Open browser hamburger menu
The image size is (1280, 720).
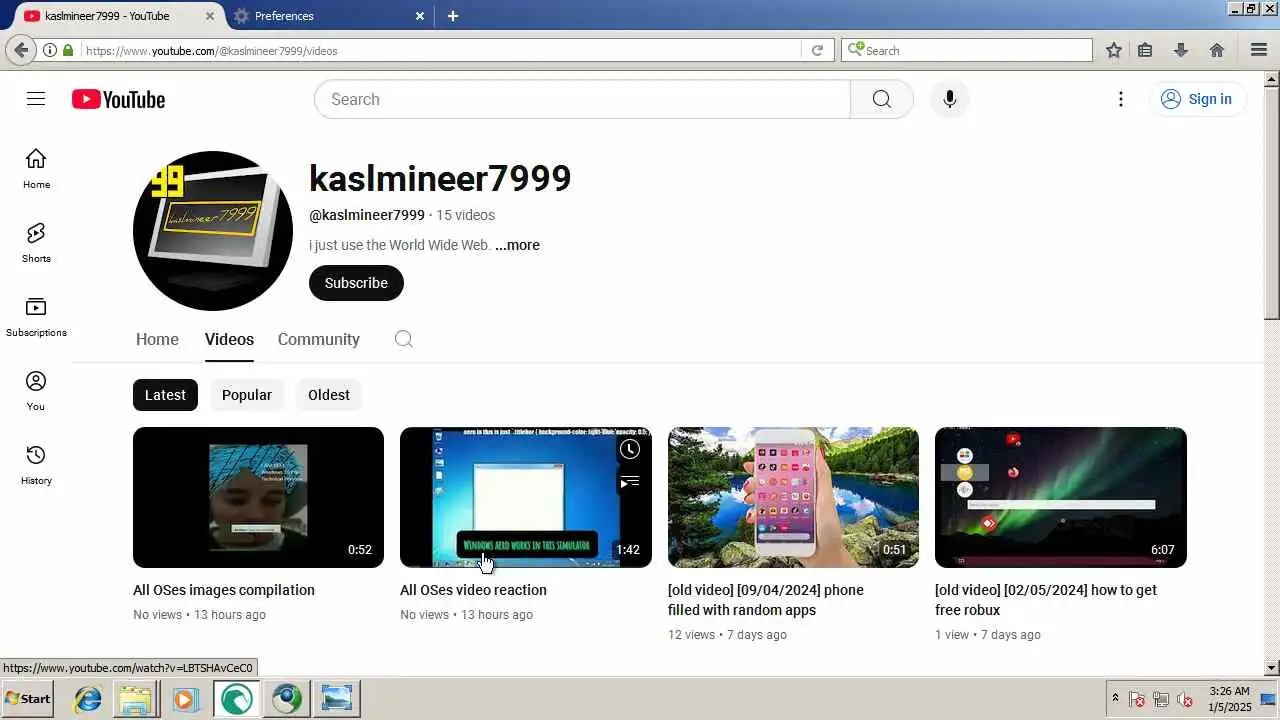tap(1259, 50)
